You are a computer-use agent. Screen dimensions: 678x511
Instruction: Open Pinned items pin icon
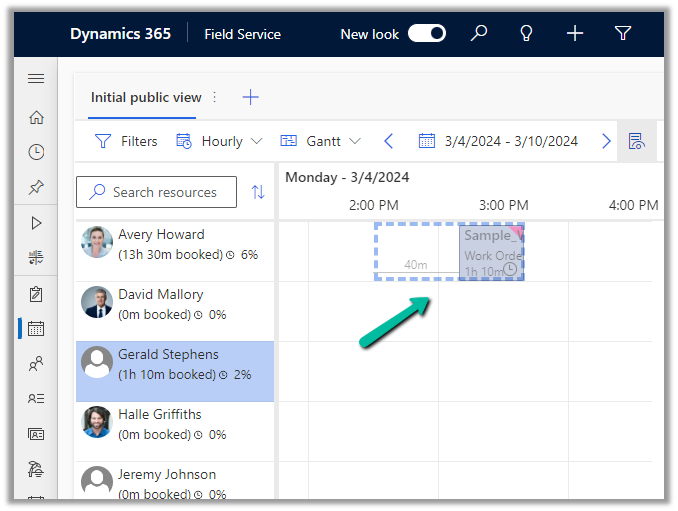tap(36, 187)
